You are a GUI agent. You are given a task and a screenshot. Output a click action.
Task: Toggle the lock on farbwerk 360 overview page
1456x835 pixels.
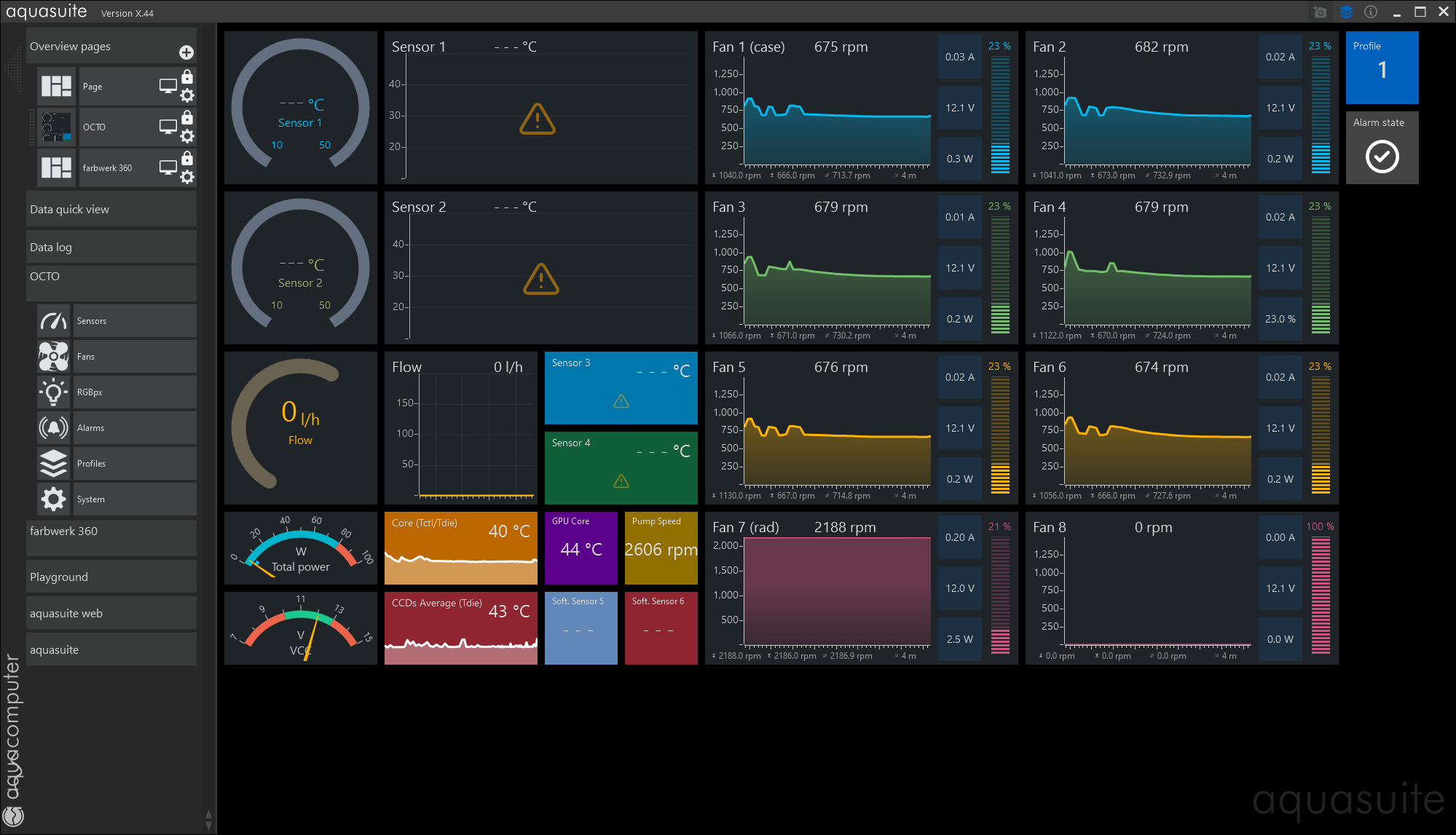coord(187,158)
